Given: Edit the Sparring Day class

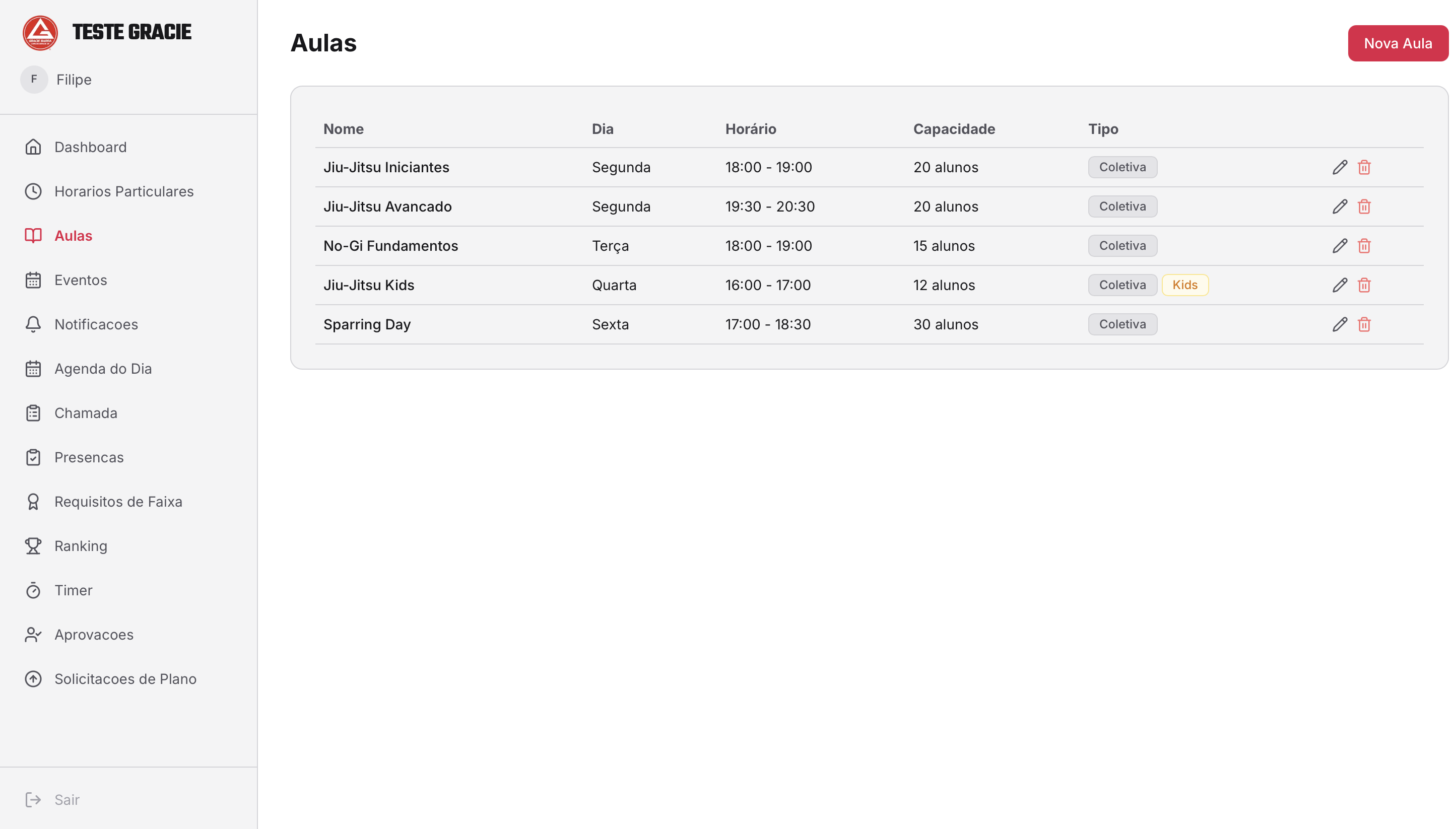Looking at the screenshot, I should click(x=1340, y=324).
